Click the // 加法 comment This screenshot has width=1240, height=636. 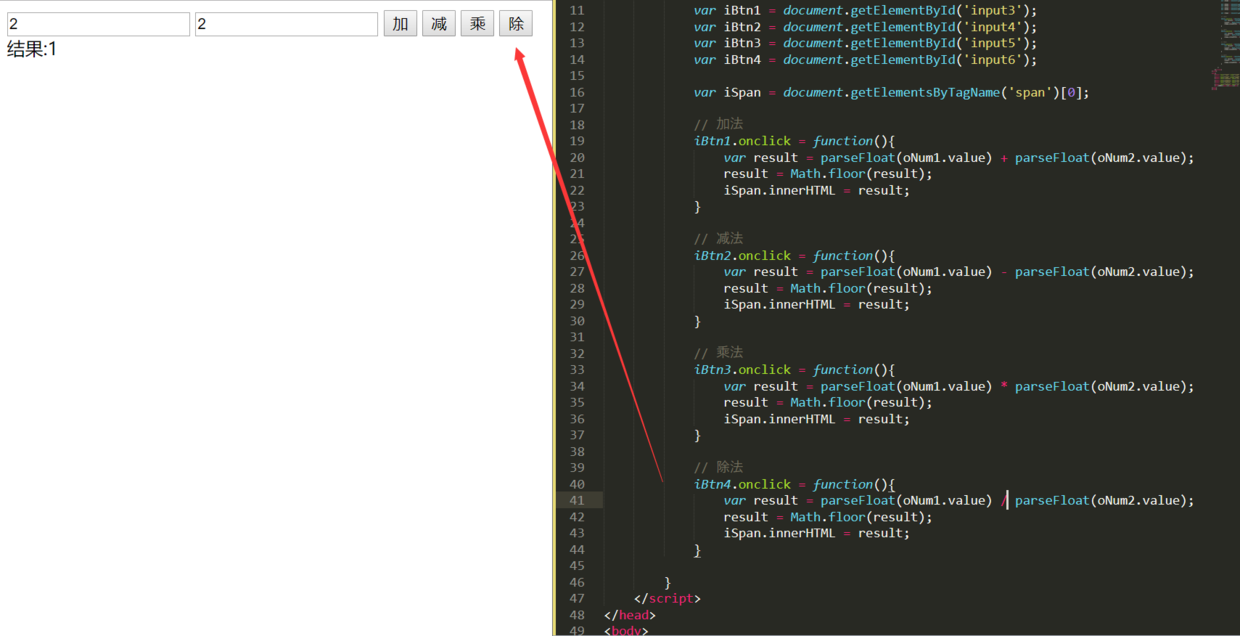point(718,124)
